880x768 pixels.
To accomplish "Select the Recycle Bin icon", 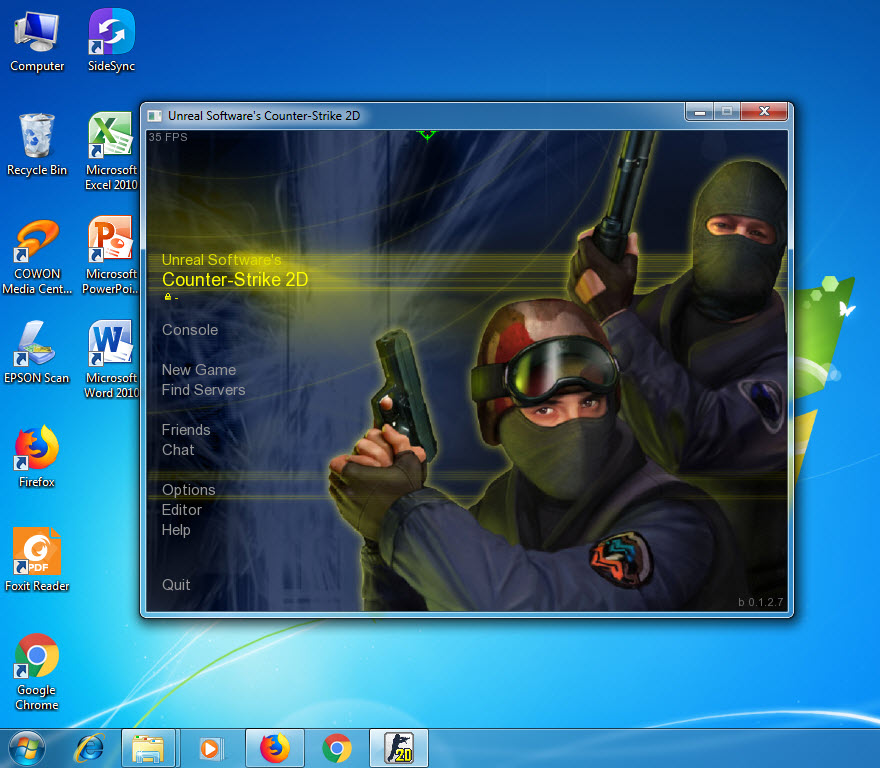I will [x=37, y=145].
